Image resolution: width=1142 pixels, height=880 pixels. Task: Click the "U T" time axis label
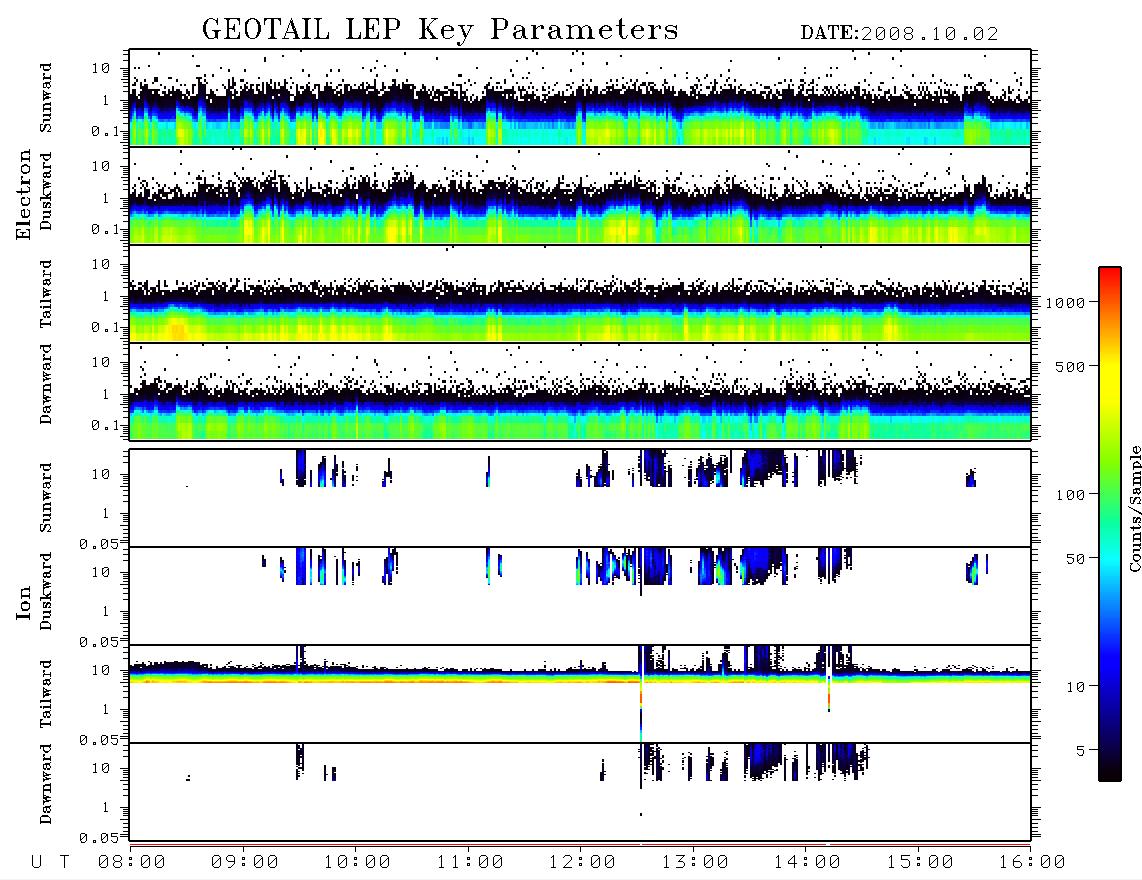click(50, 863)
